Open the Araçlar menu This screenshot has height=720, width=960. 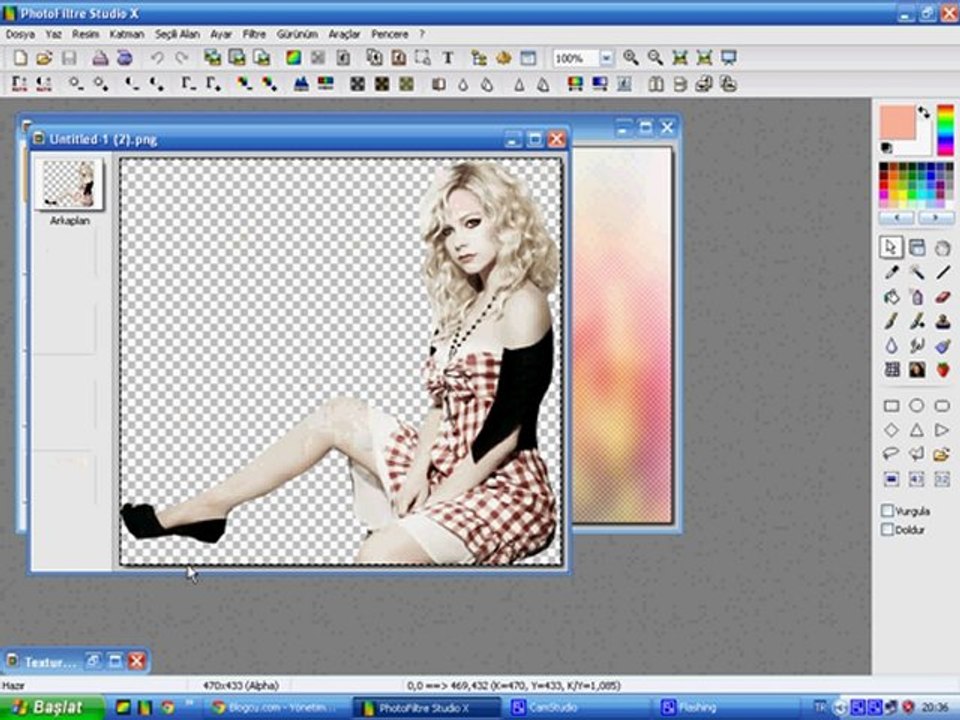344,34
